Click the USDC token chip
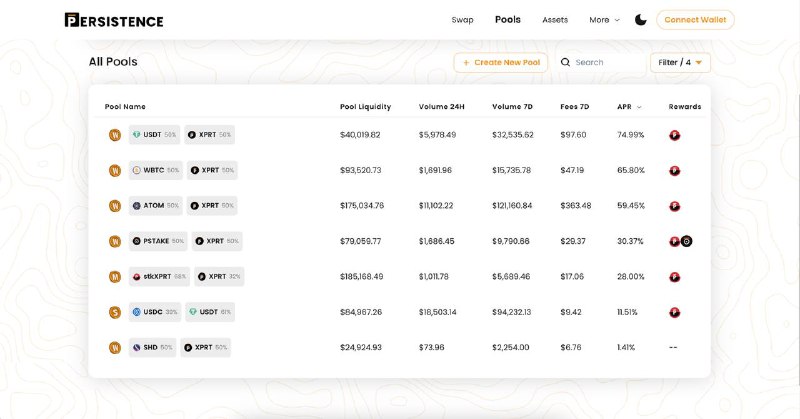The height and width of the screenshot is (419, 800). point(155,312)
